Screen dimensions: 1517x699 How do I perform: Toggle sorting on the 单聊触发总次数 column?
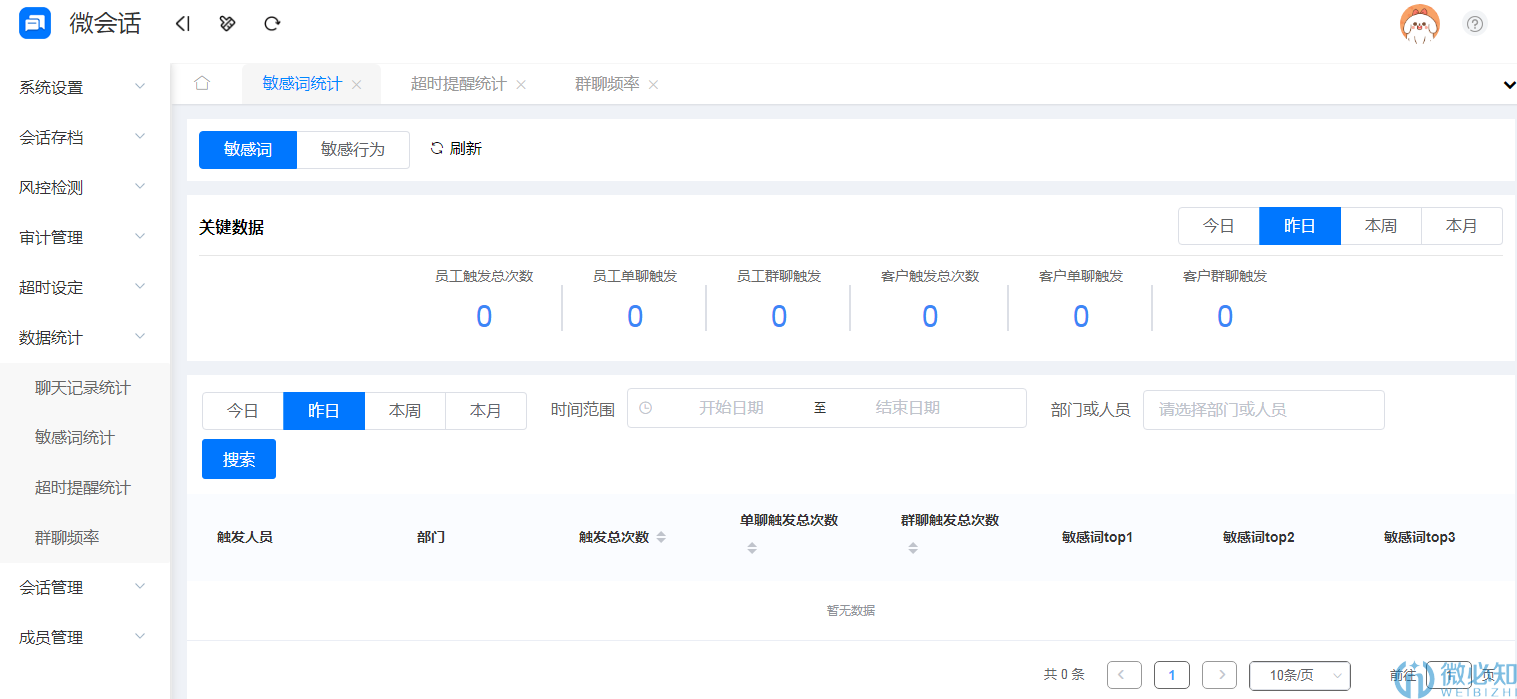(751, 546)
